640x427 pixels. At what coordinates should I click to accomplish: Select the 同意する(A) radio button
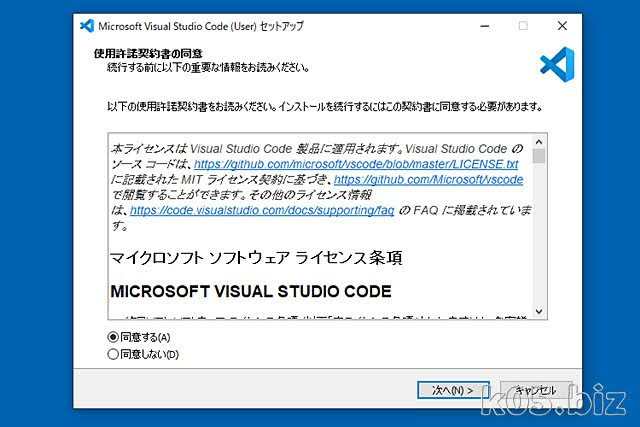[113, 337]
